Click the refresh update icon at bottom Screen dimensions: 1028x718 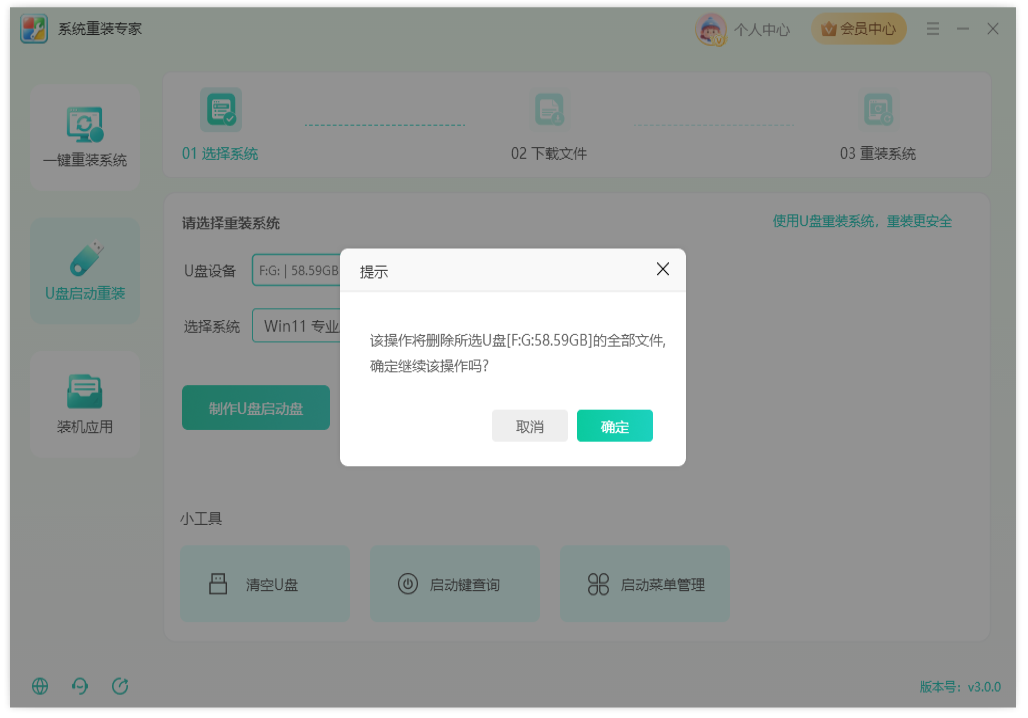(120, 687)
